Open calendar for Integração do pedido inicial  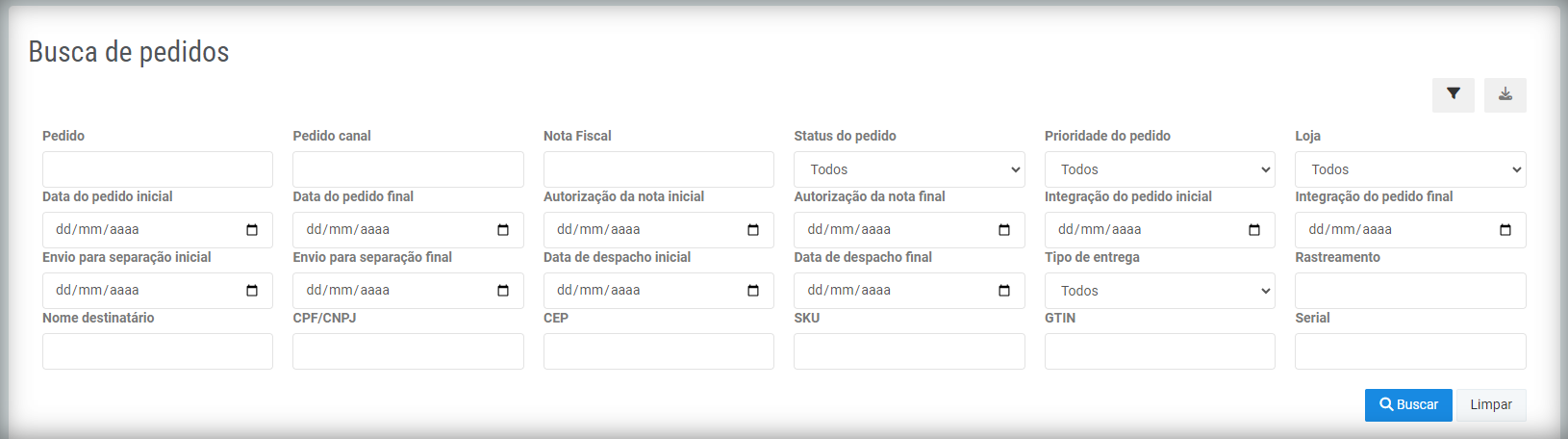tap(1254, 230)
